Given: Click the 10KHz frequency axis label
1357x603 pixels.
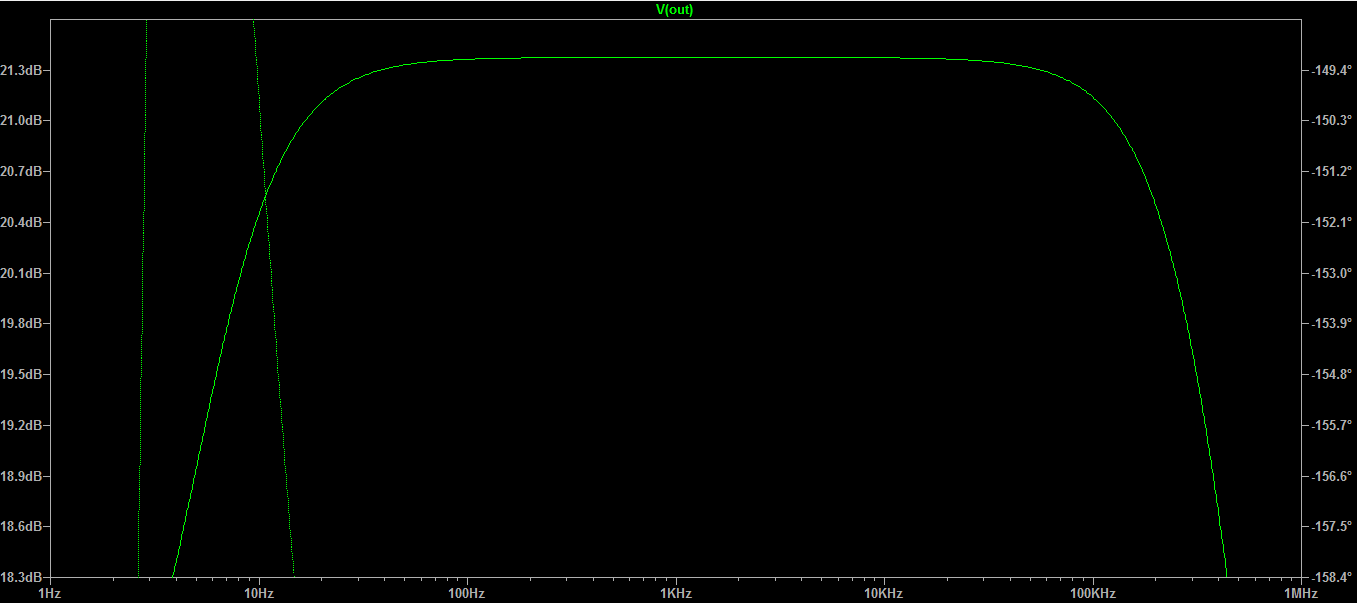Looking at the screenshot, I should click(x=883, y=594).
